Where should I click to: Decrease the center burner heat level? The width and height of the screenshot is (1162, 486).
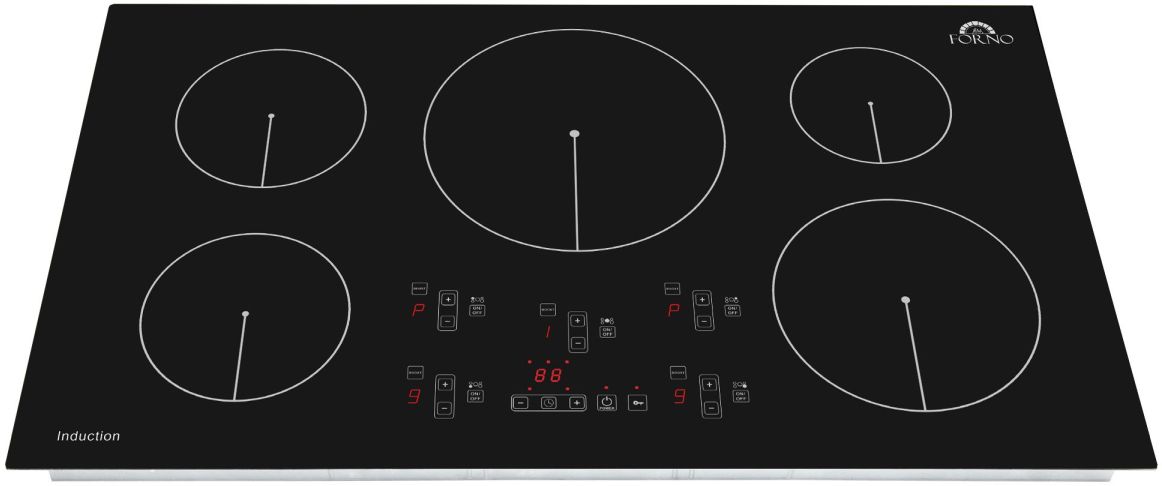click(577, 342)
